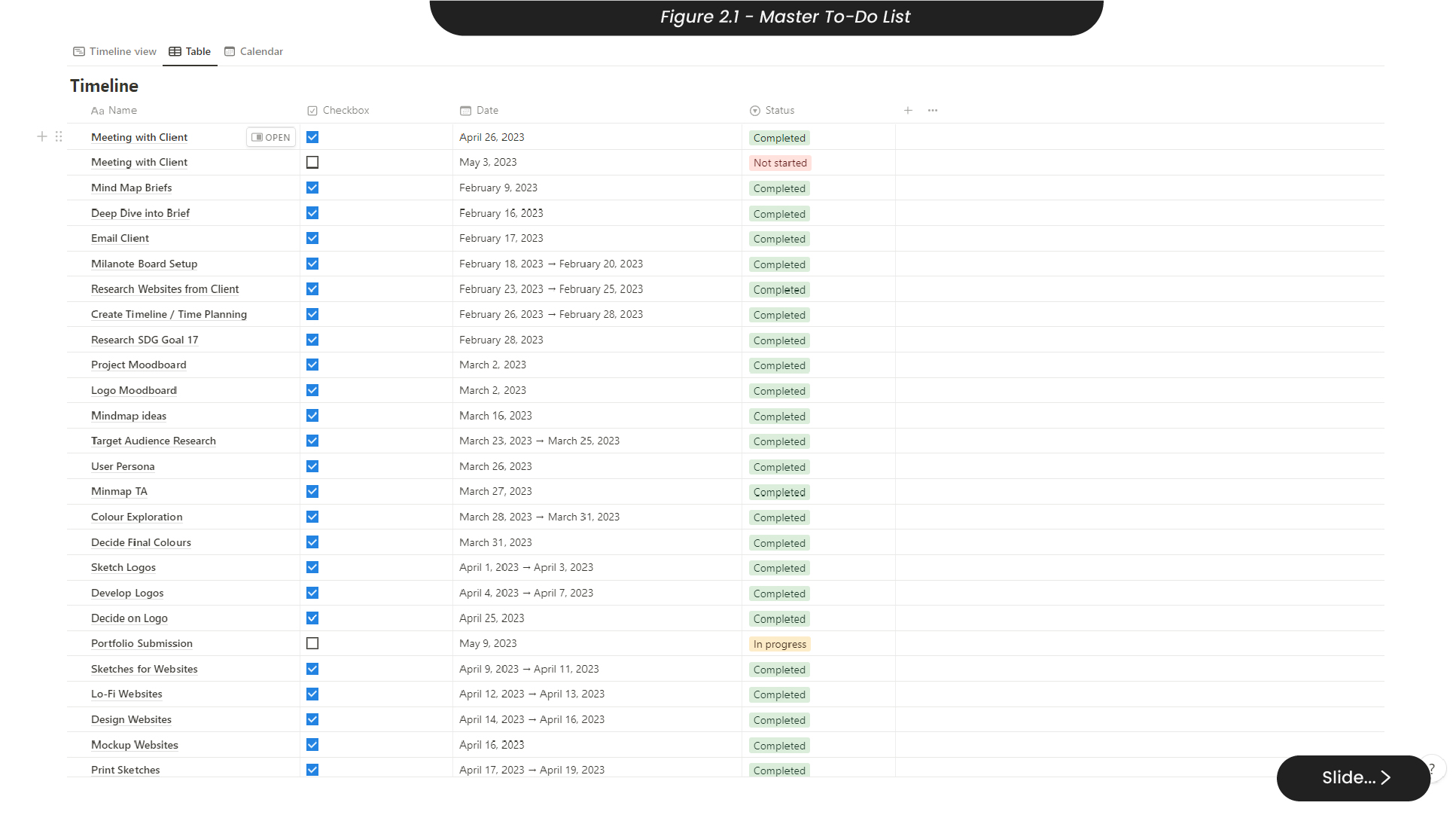The image size is (1456, 827).
Task: Click the date range March 23 to March 25
Action: [x=540, y=441]
